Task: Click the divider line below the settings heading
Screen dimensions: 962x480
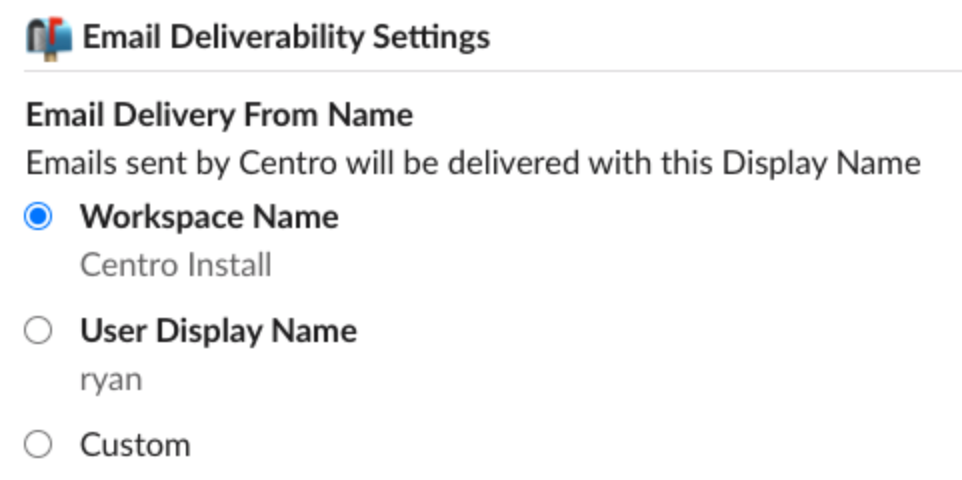Action: pos(493,71)
